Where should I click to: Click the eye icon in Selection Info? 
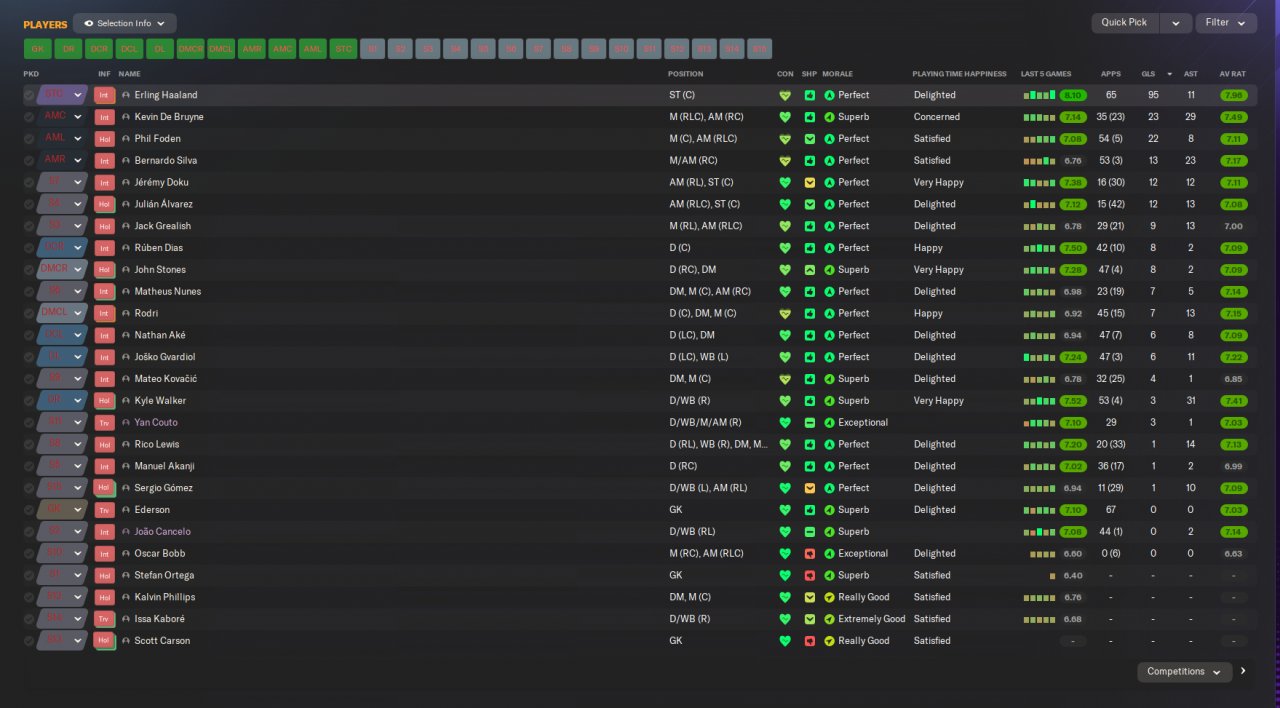tap(89, 23)
